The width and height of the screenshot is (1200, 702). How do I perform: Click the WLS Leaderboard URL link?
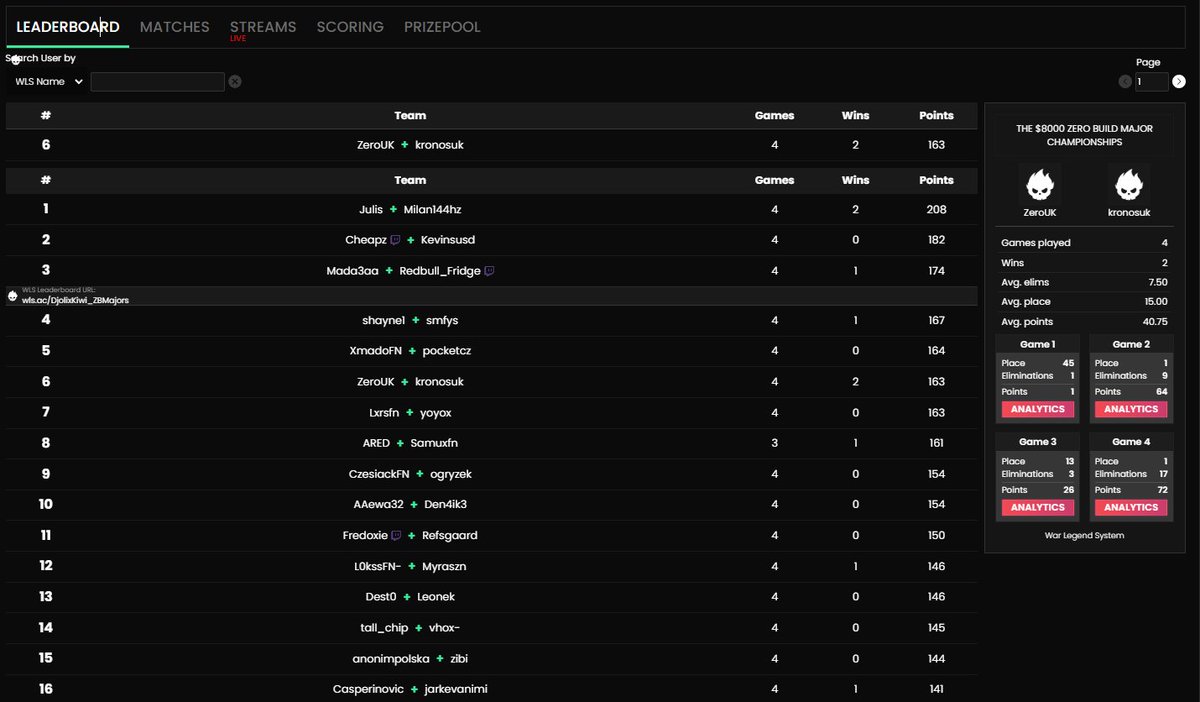[75, 300]
